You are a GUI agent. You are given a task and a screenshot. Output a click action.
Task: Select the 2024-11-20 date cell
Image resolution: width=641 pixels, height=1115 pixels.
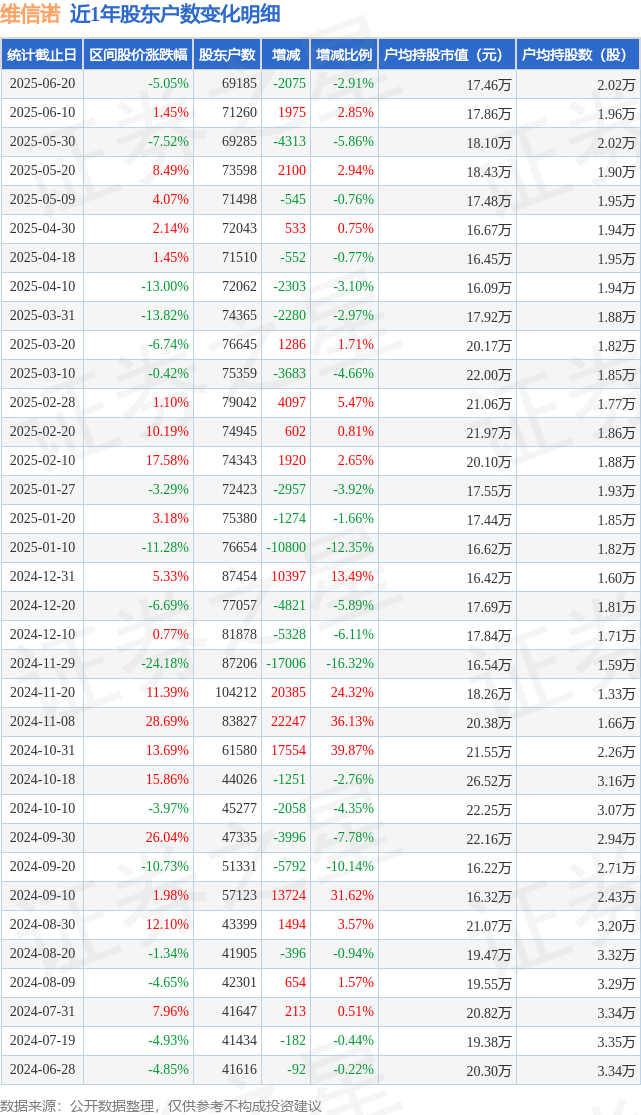point(42,693)
